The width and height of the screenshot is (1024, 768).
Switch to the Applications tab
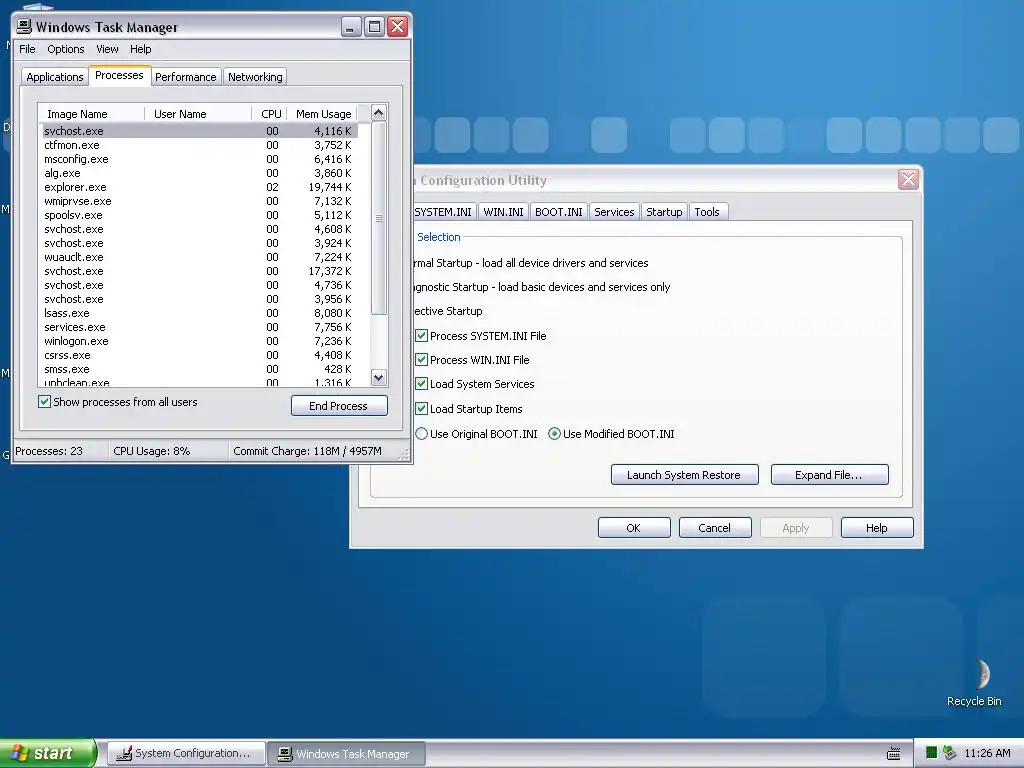(55, 77)
